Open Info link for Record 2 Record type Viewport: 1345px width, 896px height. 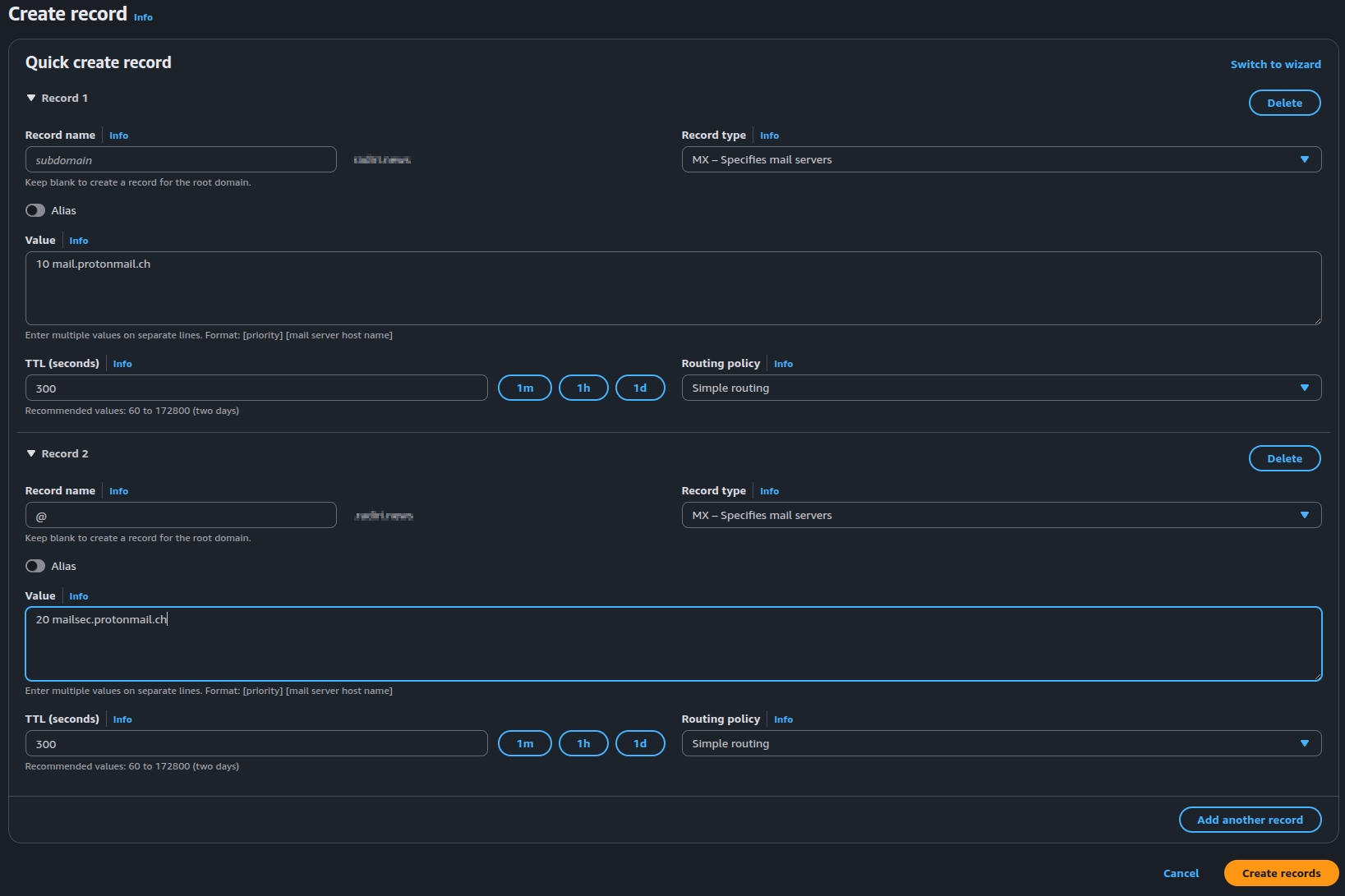(x=769, y=491)
